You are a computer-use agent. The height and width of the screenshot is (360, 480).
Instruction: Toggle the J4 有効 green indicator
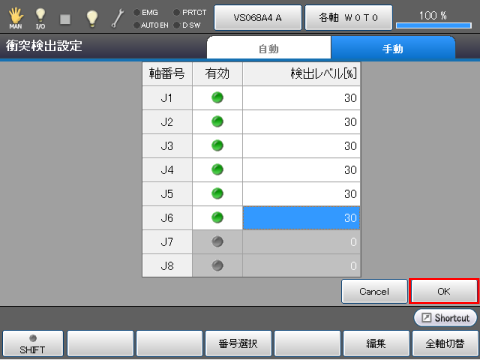click(217, 170)
